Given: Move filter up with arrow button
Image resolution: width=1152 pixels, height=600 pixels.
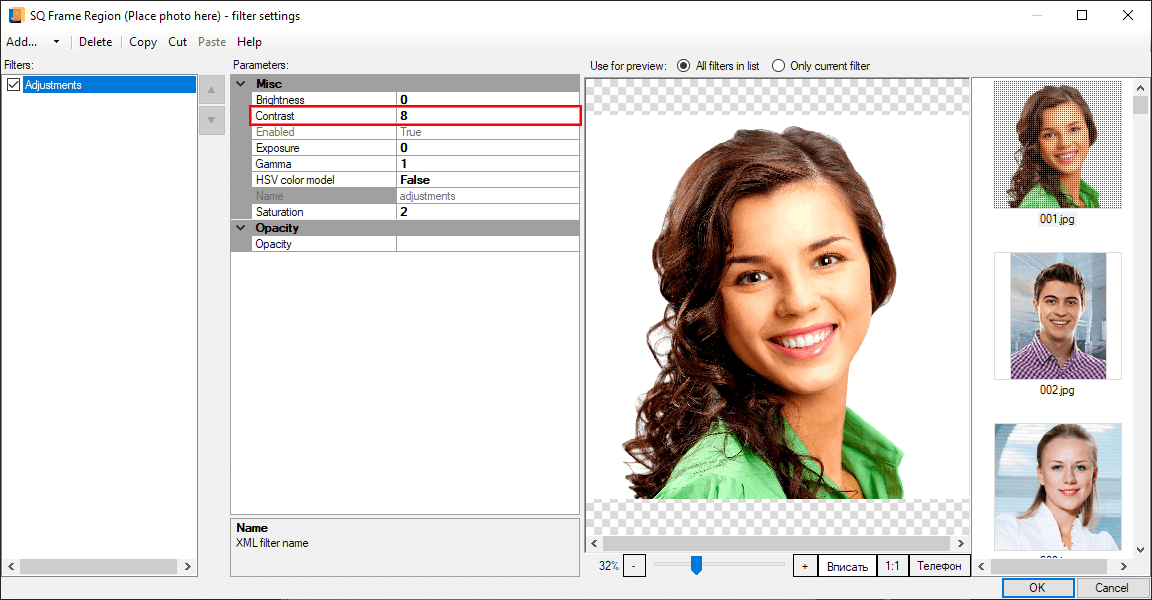Looking at the screenshot, I should coord(212,90).
